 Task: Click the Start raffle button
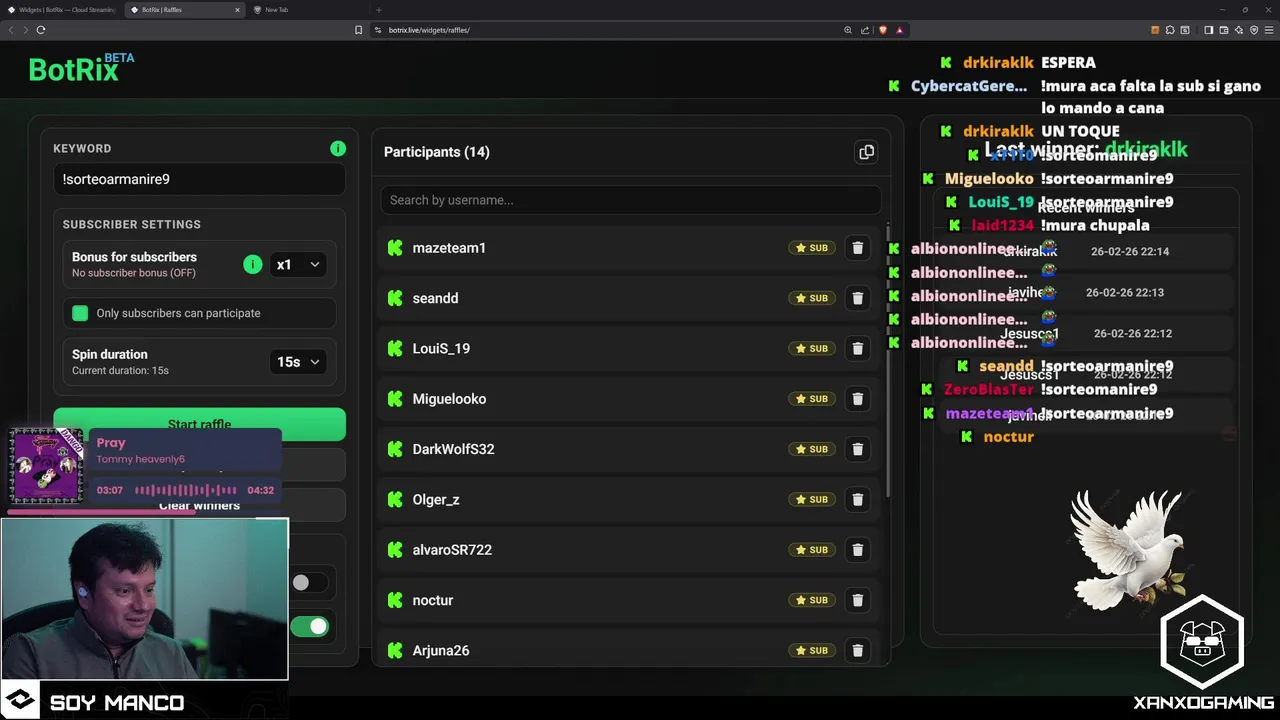[200, 424]
